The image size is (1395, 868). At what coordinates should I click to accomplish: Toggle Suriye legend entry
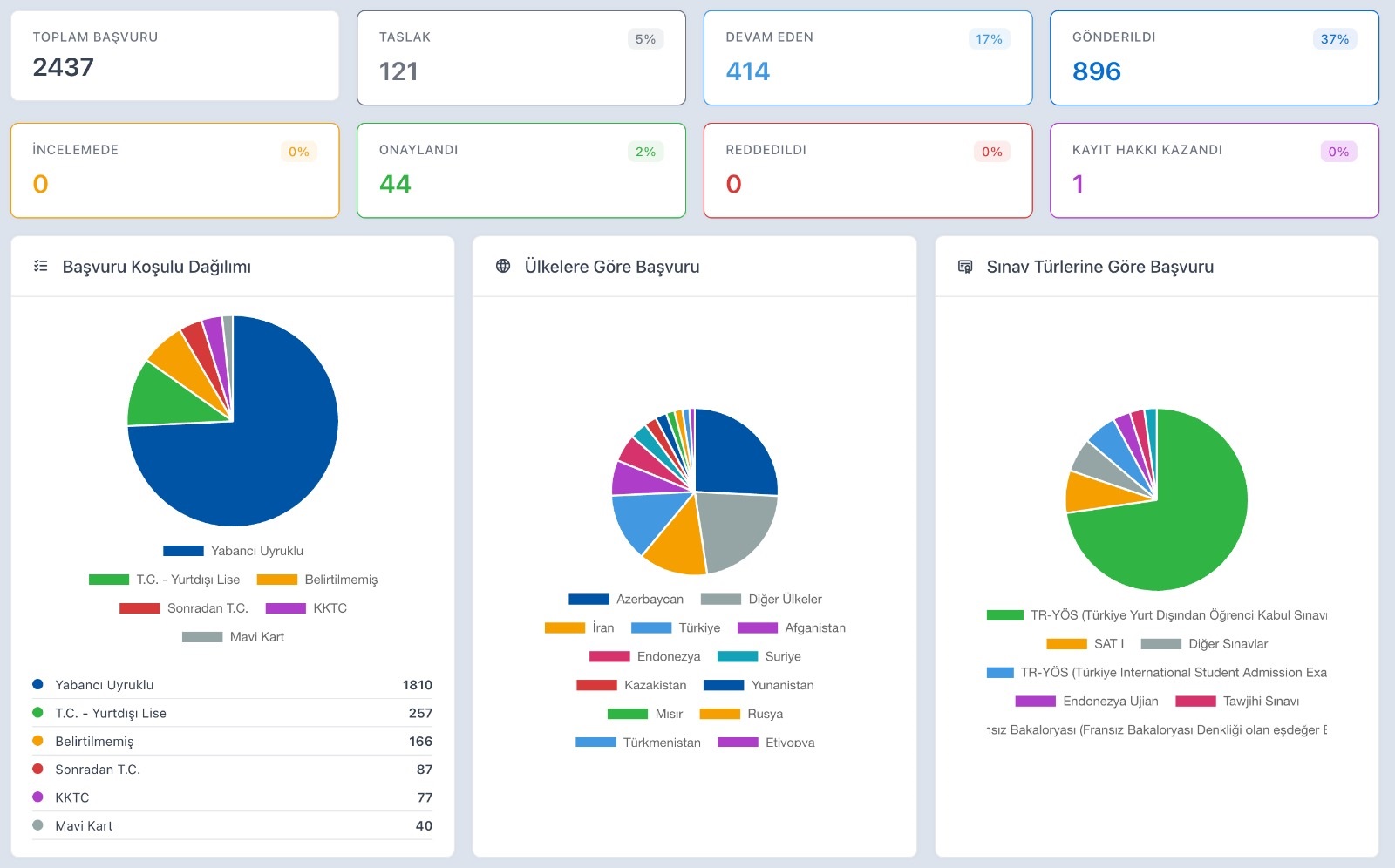click(759, 656)
